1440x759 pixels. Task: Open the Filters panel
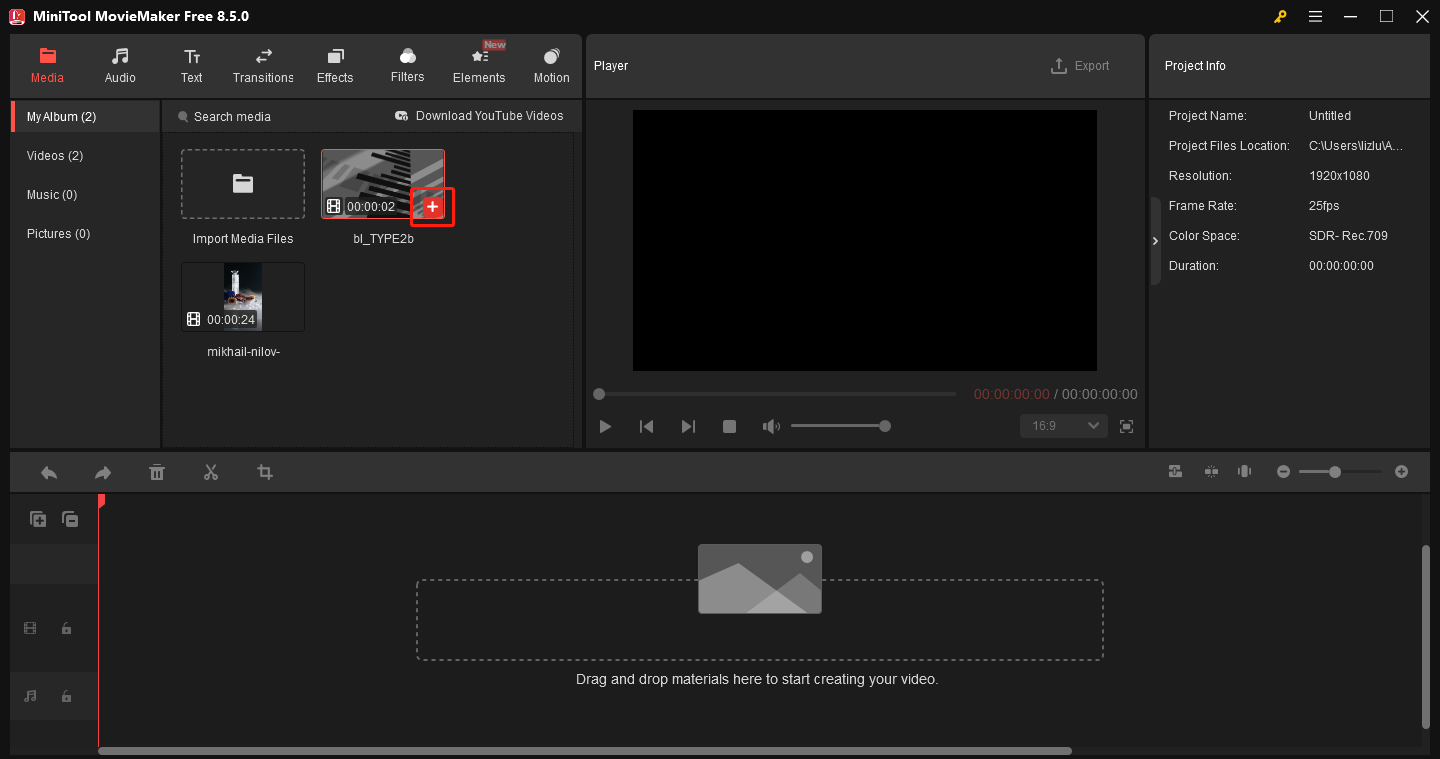coord(407,65)
